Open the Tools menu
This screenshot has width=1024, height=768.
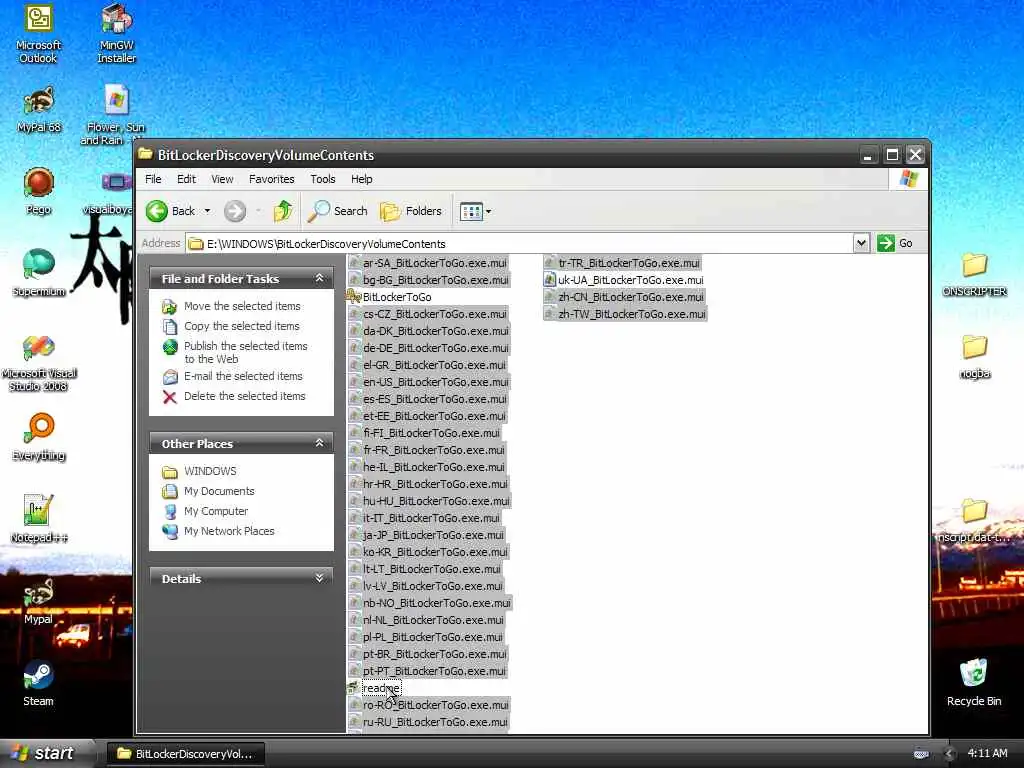click(323, 179)
